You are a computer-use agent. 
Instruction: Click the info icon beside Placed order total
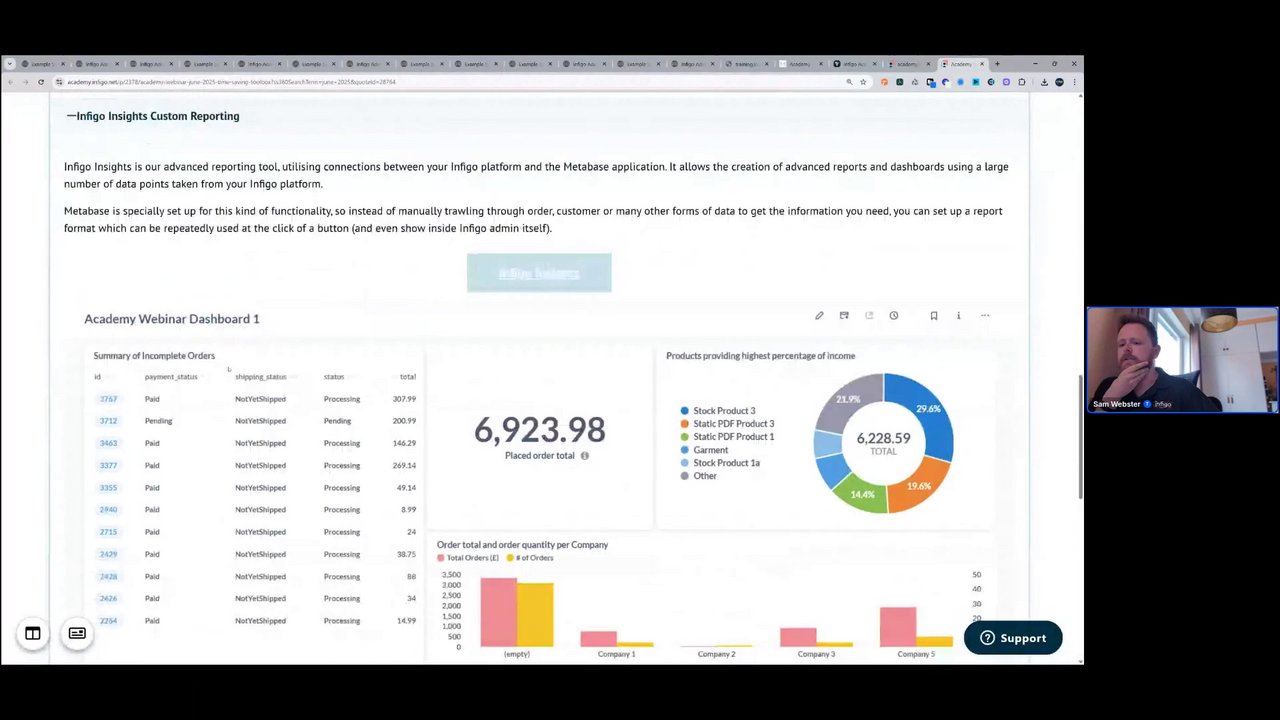coord(585,456)
